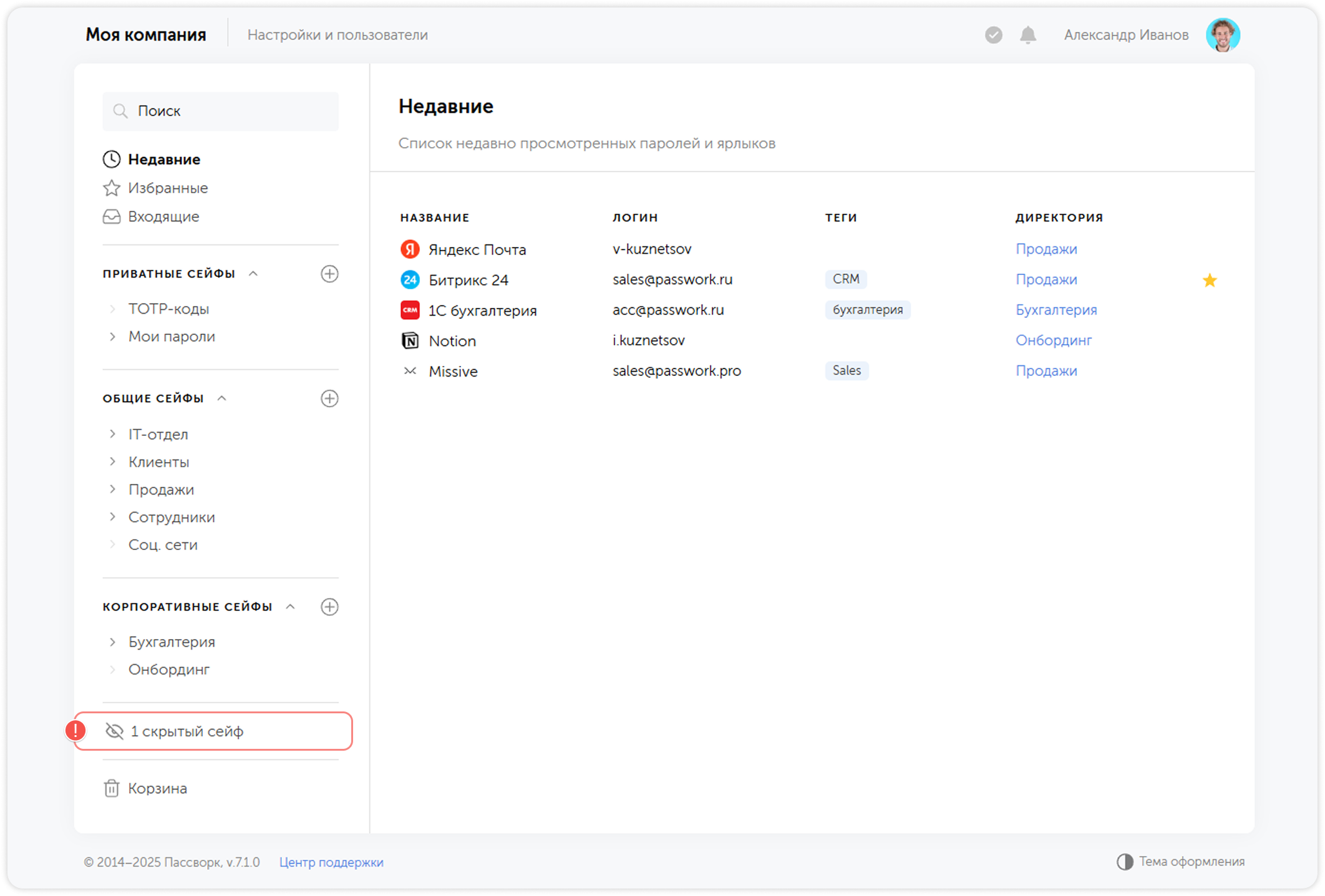Click the Поиск search field
This screenshot has width=1325, height=896.
tap(221, 111)
